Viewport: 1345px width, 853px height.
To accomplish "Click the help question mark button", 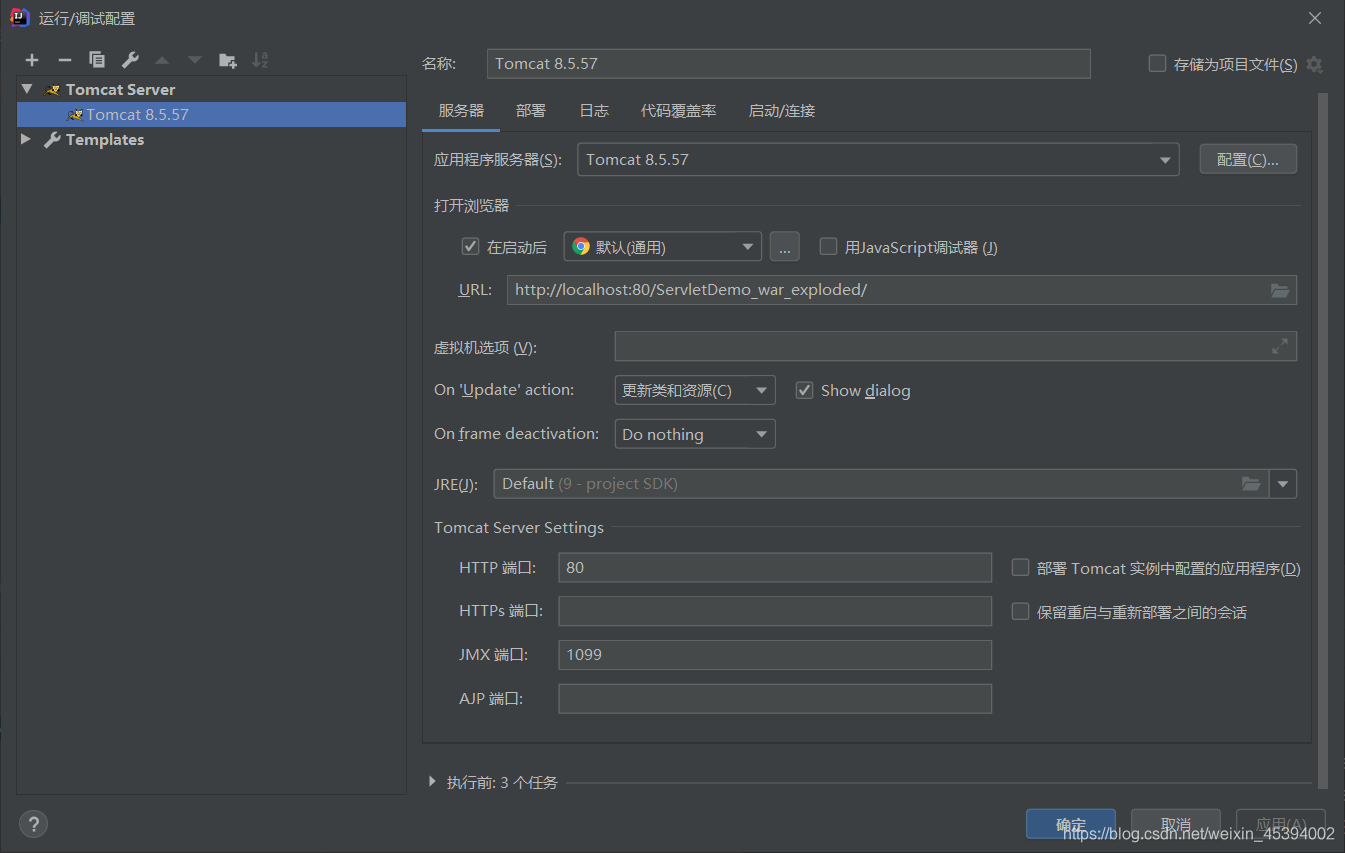I will [34, 824].
